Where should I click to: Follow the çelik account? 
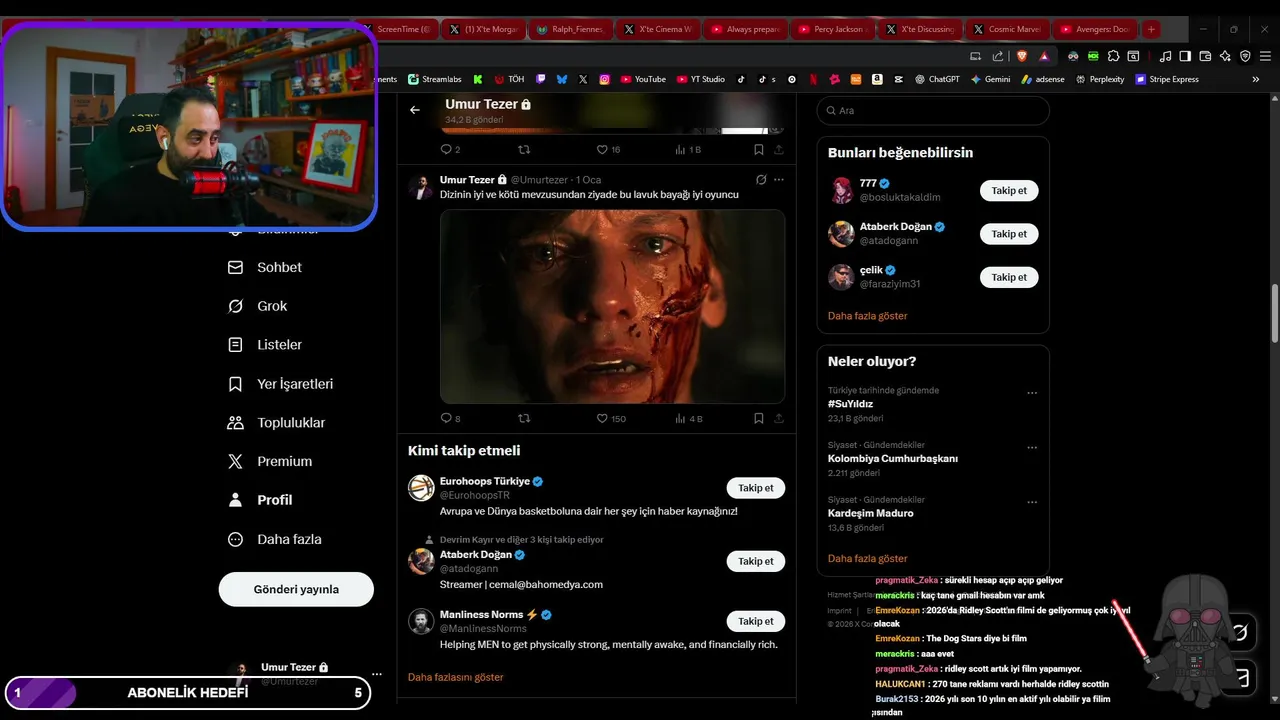point(1009,277)
